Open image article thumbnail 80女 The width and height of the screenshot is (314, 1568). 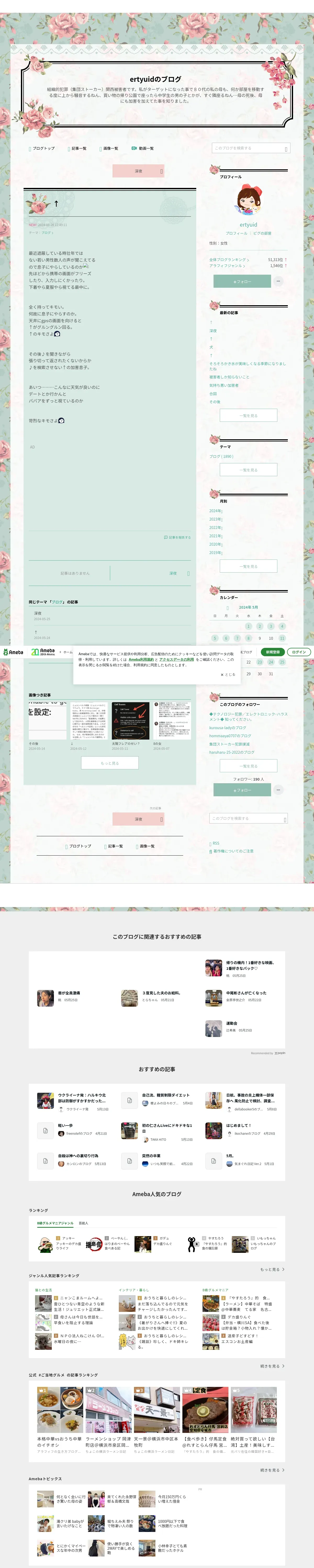(172, 721)
